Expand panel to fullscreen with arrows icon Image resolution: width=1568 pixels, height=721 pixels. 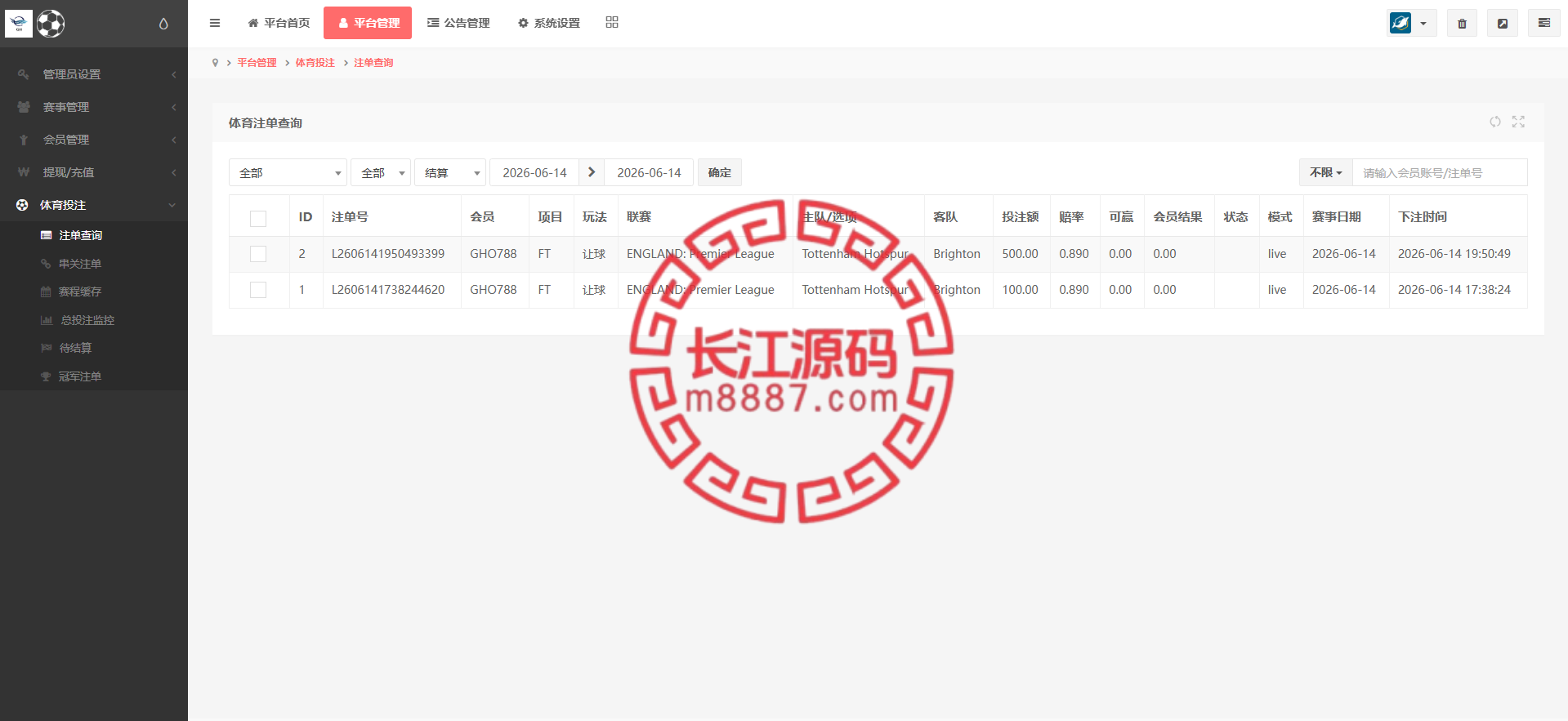coord(1518,122)
